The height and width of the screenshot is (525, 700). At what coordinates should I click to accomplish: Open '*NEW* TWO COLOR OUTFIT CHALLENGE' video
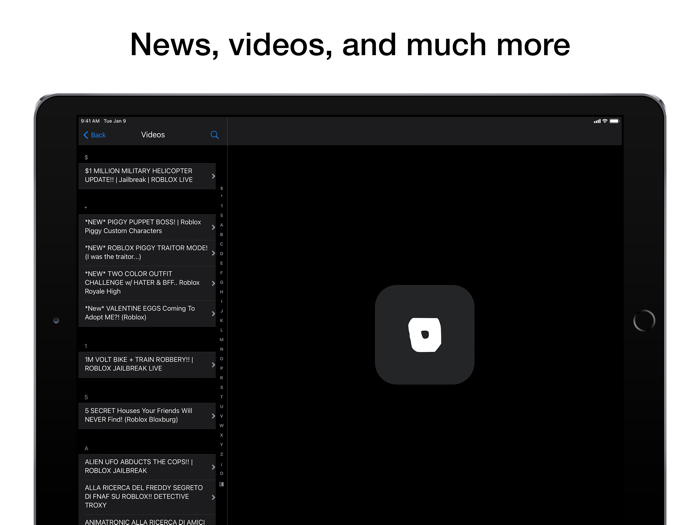pos(147,283)
